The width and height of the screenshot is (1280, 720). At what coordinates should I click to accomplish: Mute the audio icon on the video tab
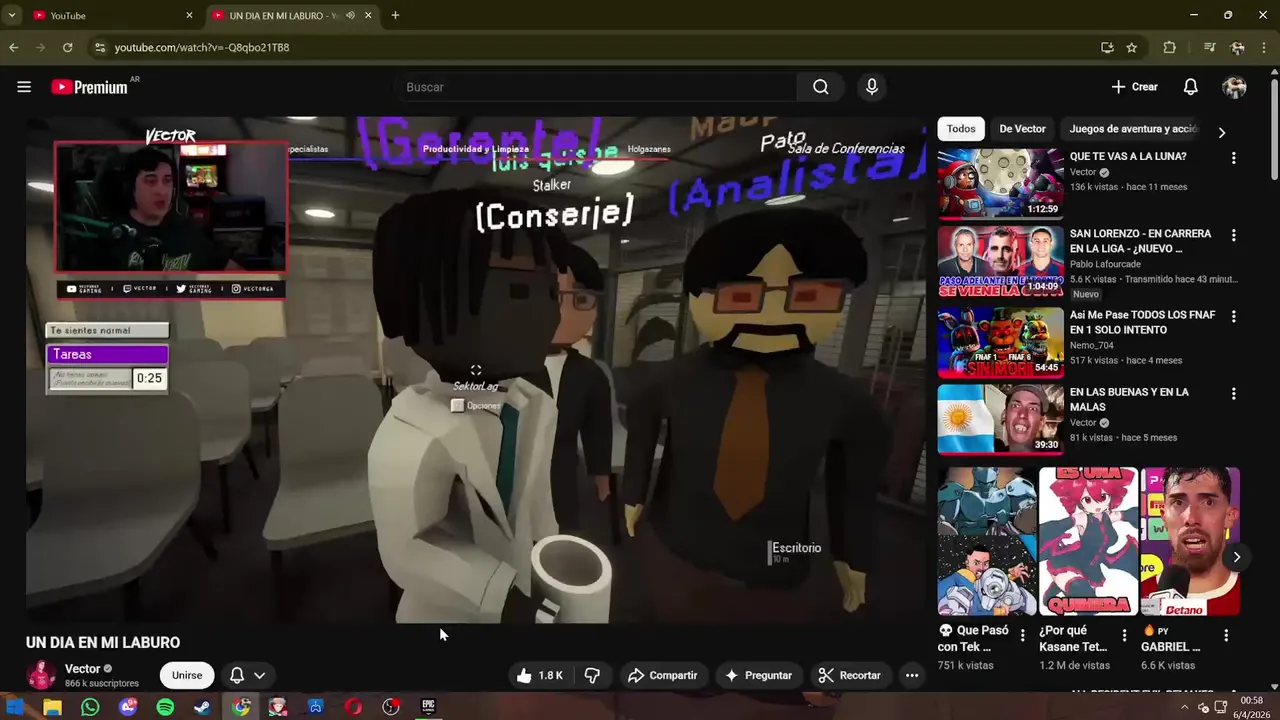click(350, 15)
